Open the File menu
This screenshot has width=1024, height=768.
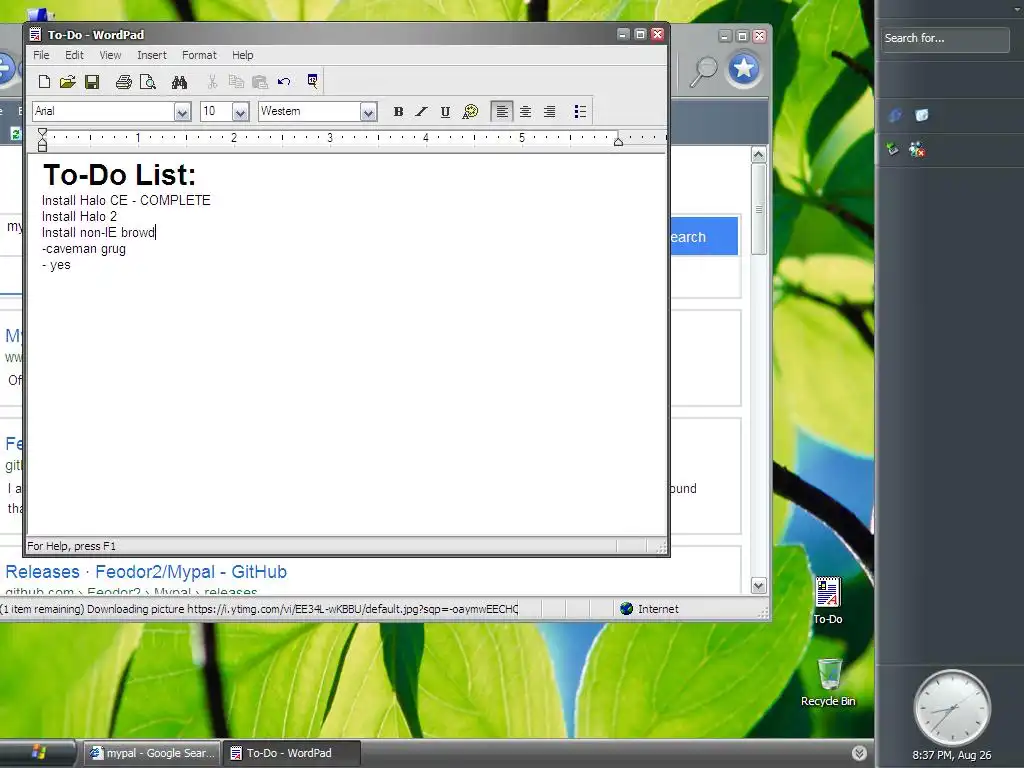41,55
